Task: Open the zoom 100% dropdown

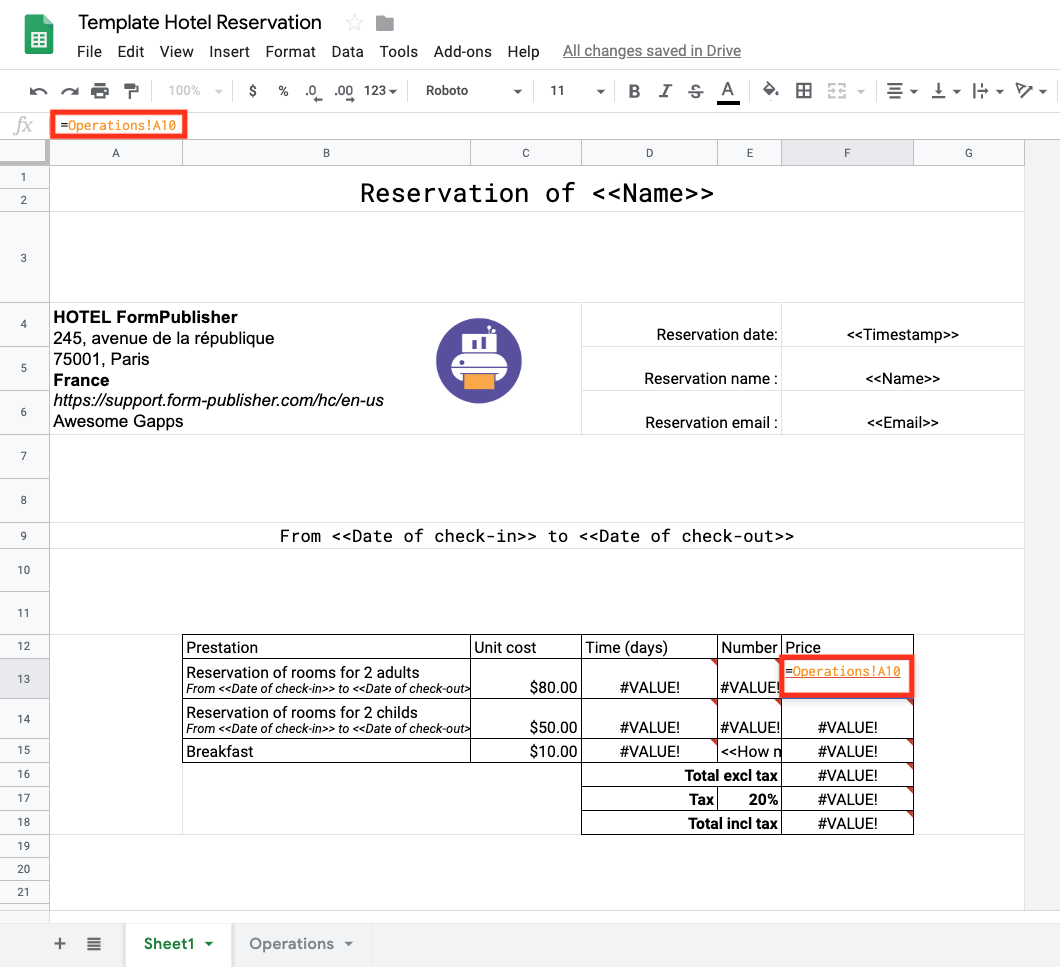Action: click(x=195, y=91)
